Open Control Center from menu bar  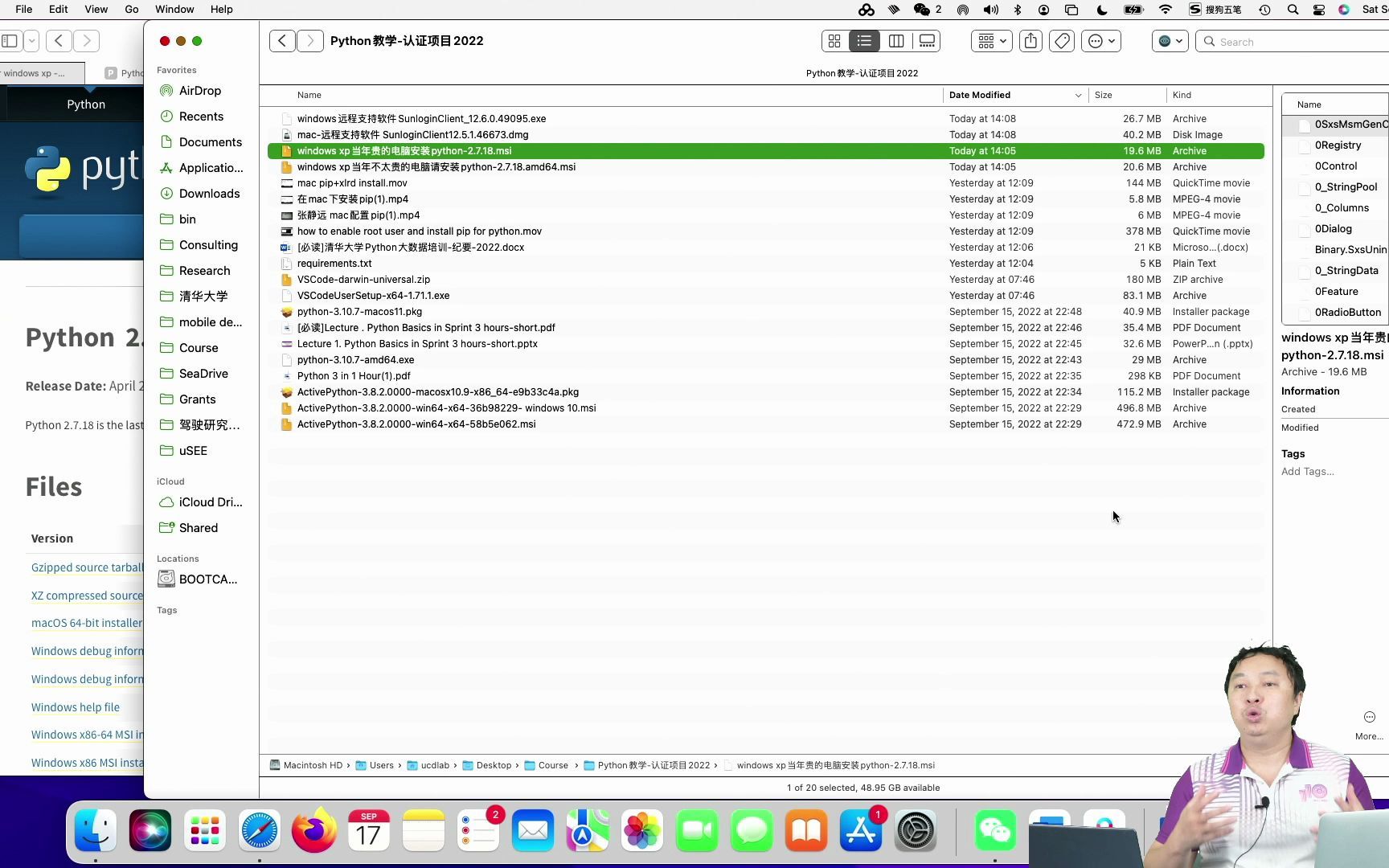tap(1319, 10)
